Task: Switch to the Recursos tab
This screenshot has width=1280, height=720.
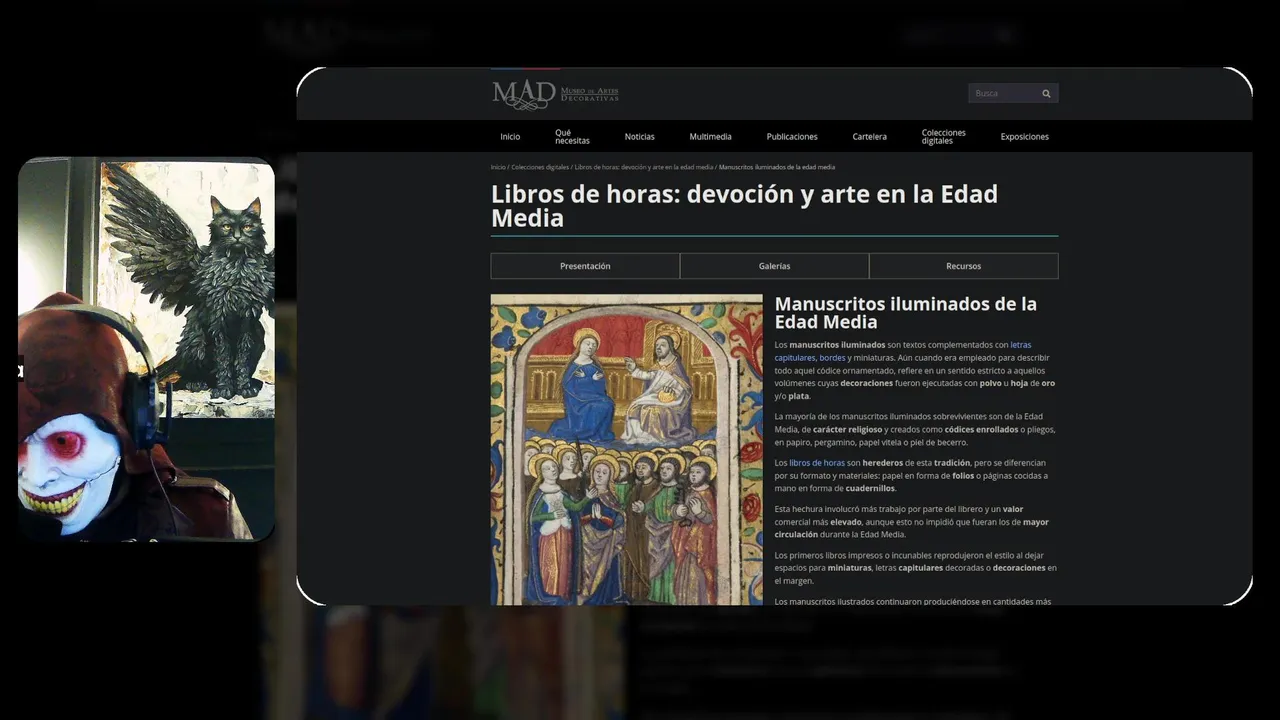Action: (x=963, y=266)
